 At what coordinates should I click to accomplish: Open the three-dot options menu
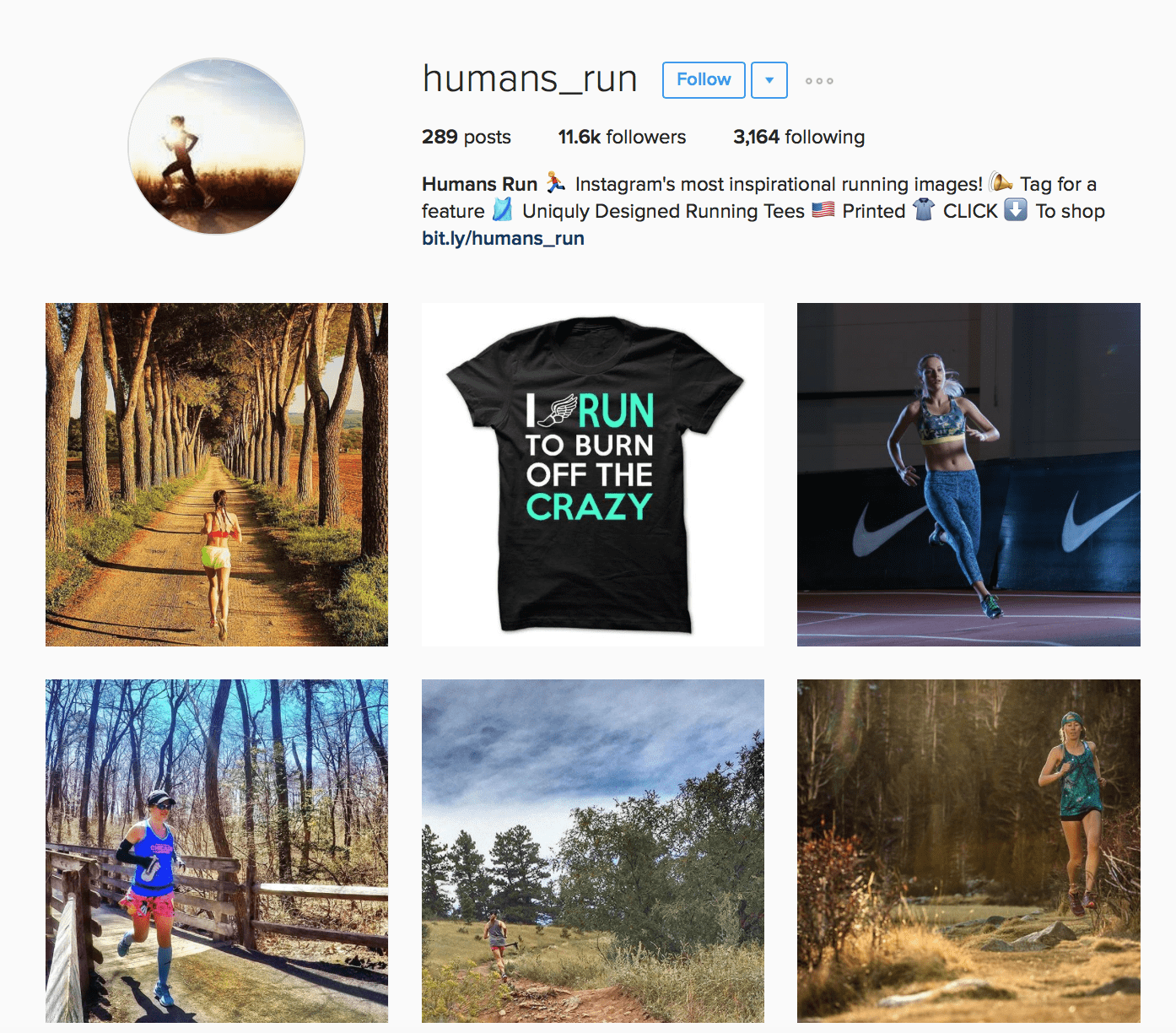819,81
